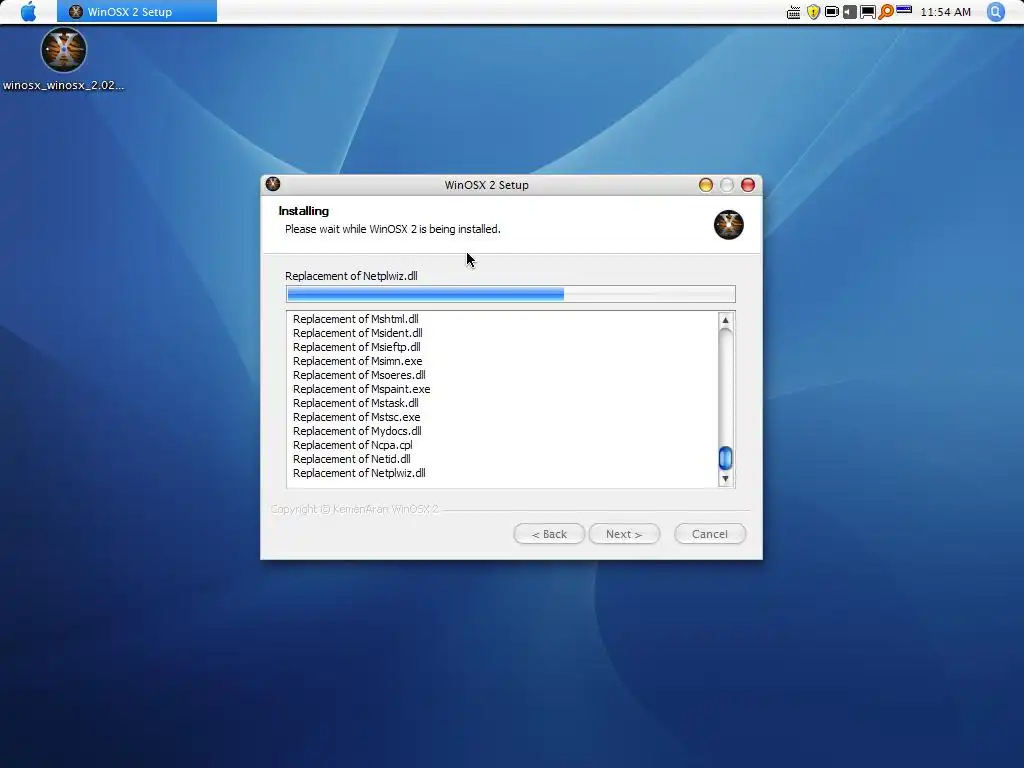Select 'Replacement of Netplwiz.dll' row in log list
Screen dimensions: 1024x768
[x=359, y=473]
